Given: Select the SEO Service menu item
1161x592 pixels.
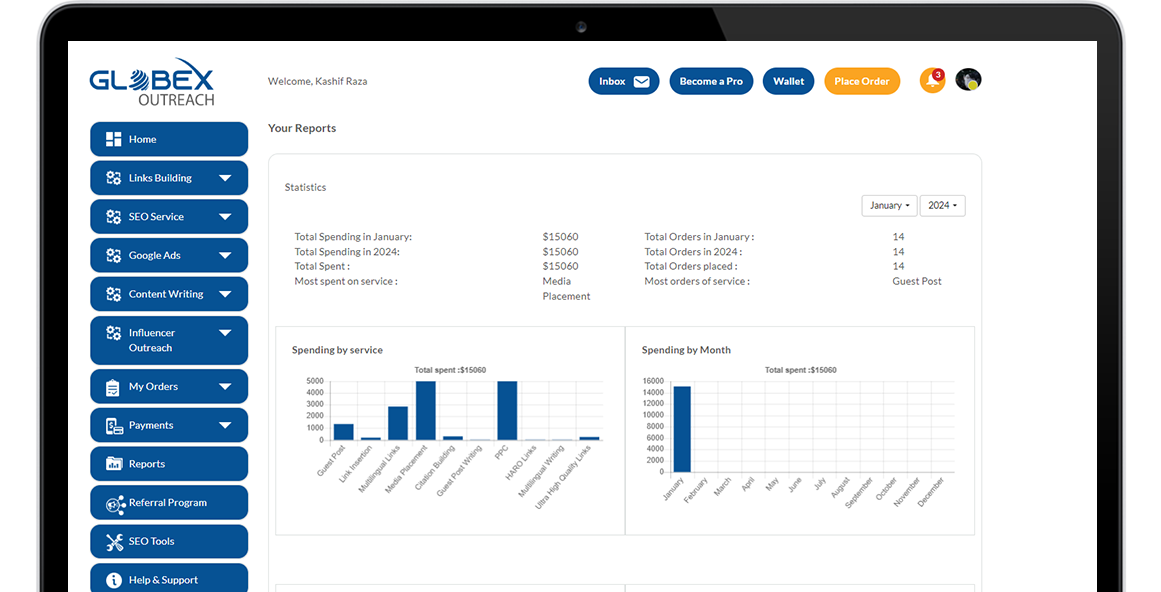Looking at the screenshot, I should 156,217.
